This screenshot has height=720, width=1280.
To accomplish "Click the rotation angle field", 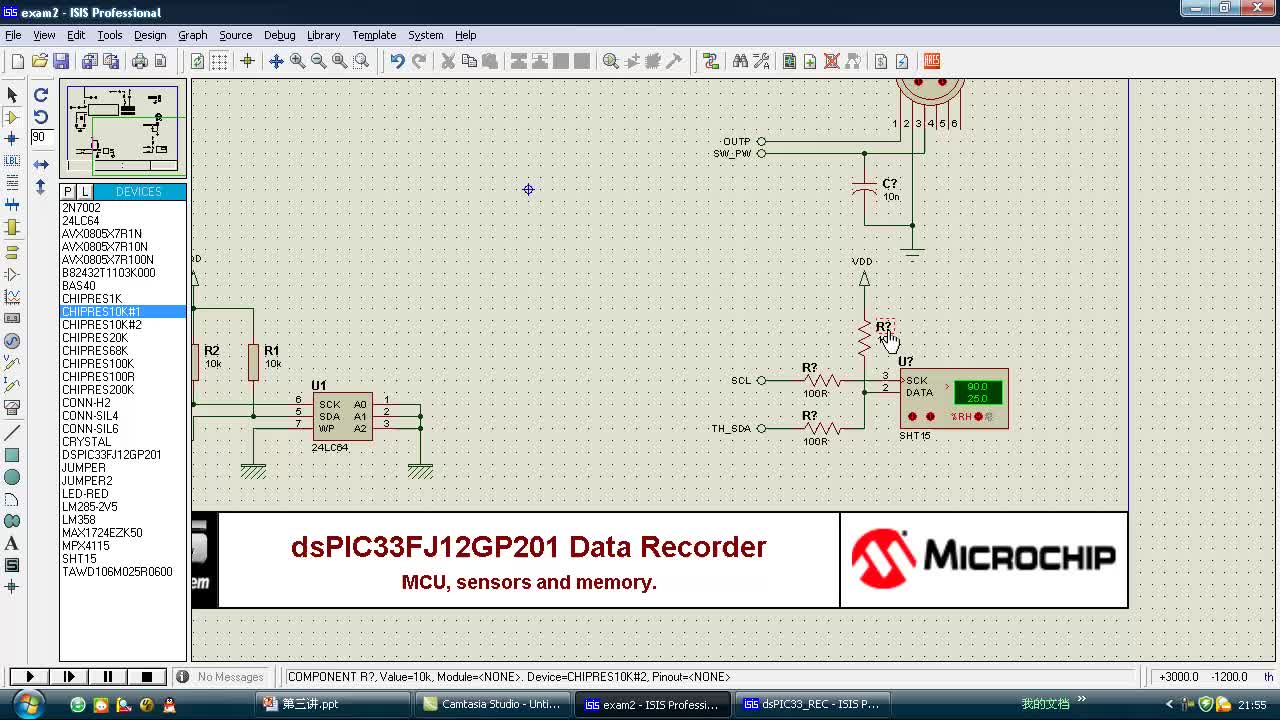I will [41, 138].
